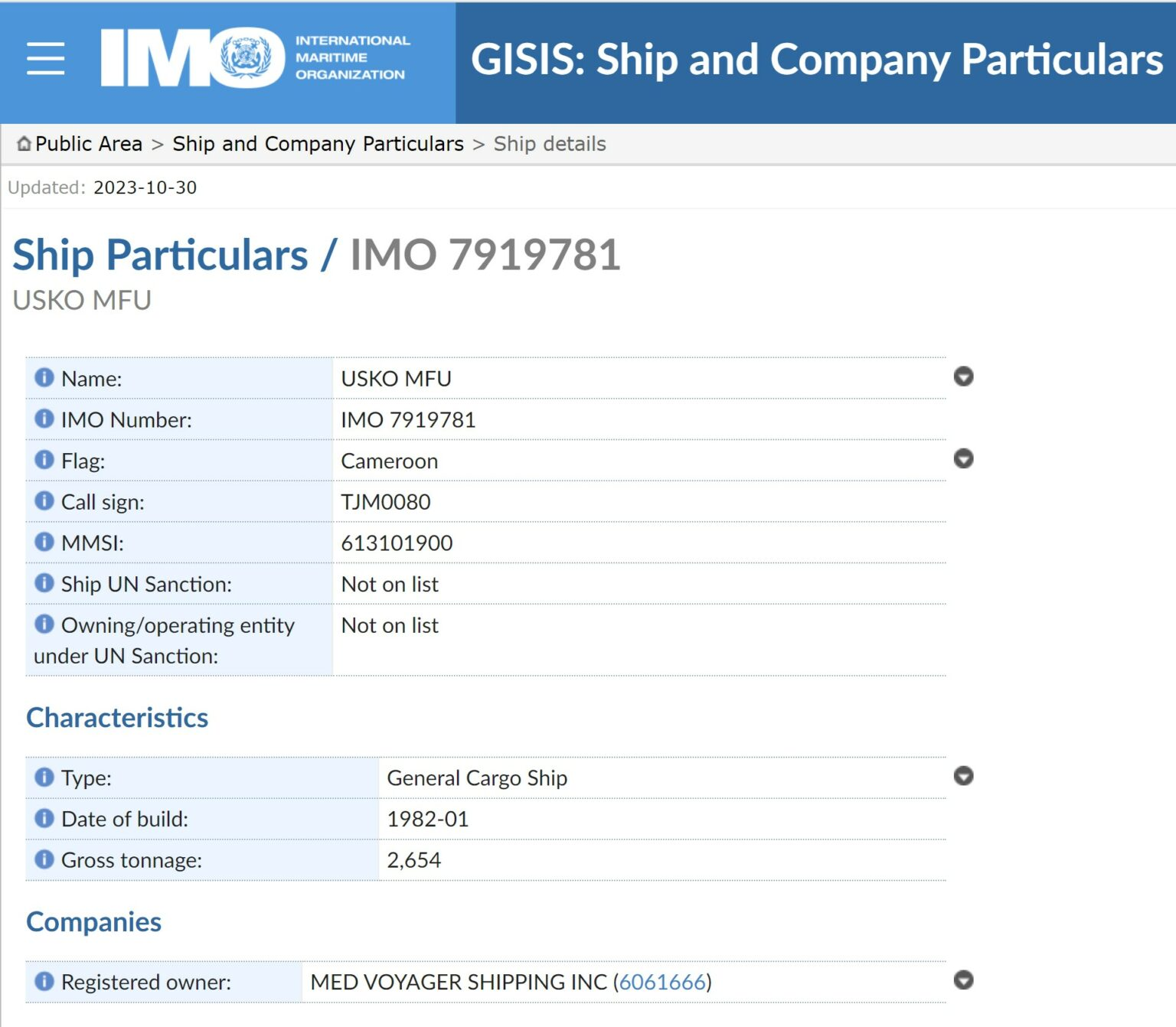Screen dimensions: 1176x1027
Task: Expand the Registered owner history arrow
Action: tap(963, 980)
